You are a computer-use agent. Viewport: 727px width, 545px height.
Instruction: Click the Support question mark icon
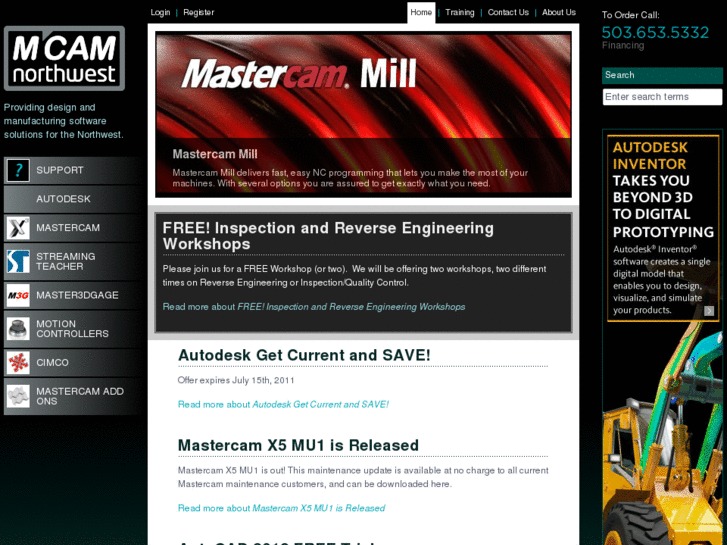coord(18,170)
